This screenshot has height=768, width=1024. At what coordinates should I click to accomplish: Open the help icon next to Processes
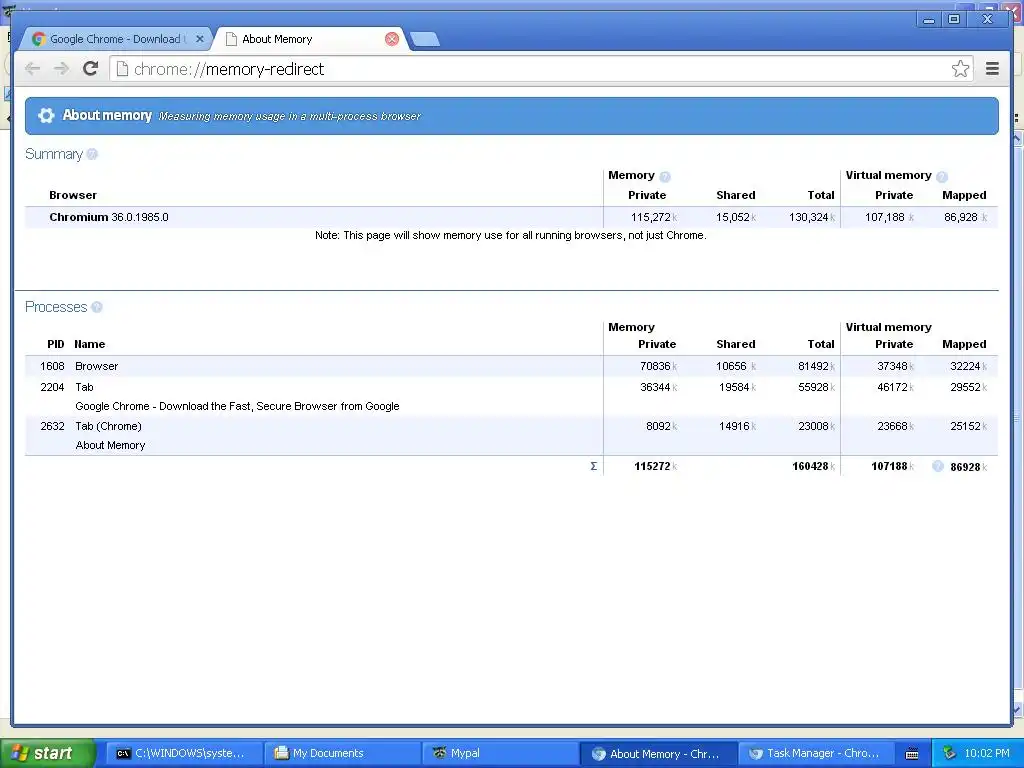coord(97,307)
